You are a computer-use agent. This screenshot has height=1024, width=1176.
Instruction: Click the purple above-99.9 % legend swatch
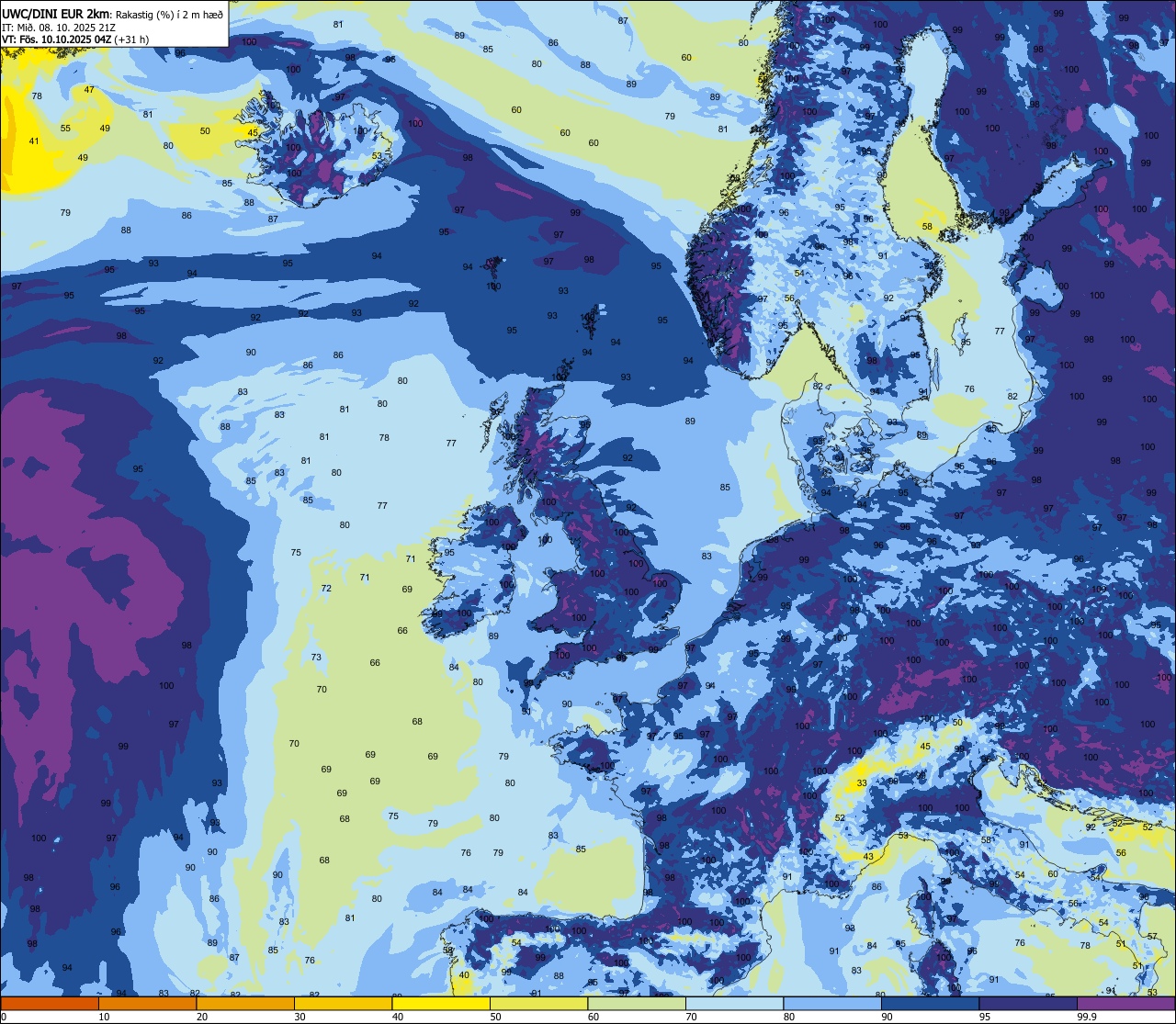point(1125,1004)
